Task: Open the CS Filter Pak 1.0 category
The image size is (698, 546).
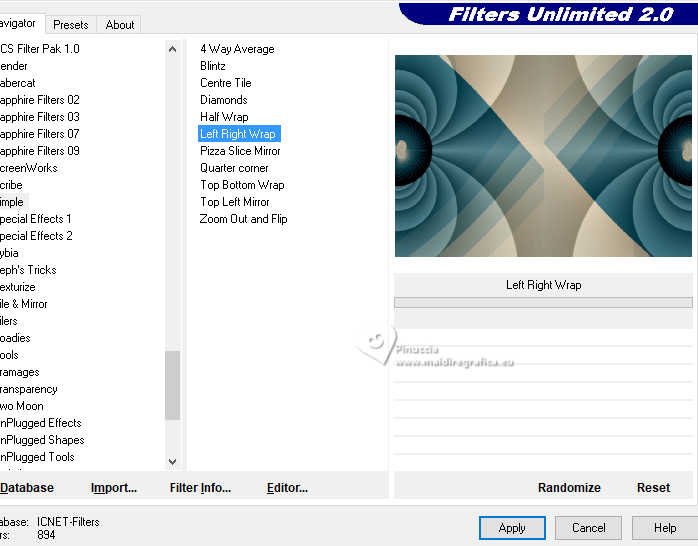Action: [x=40, y=49]
